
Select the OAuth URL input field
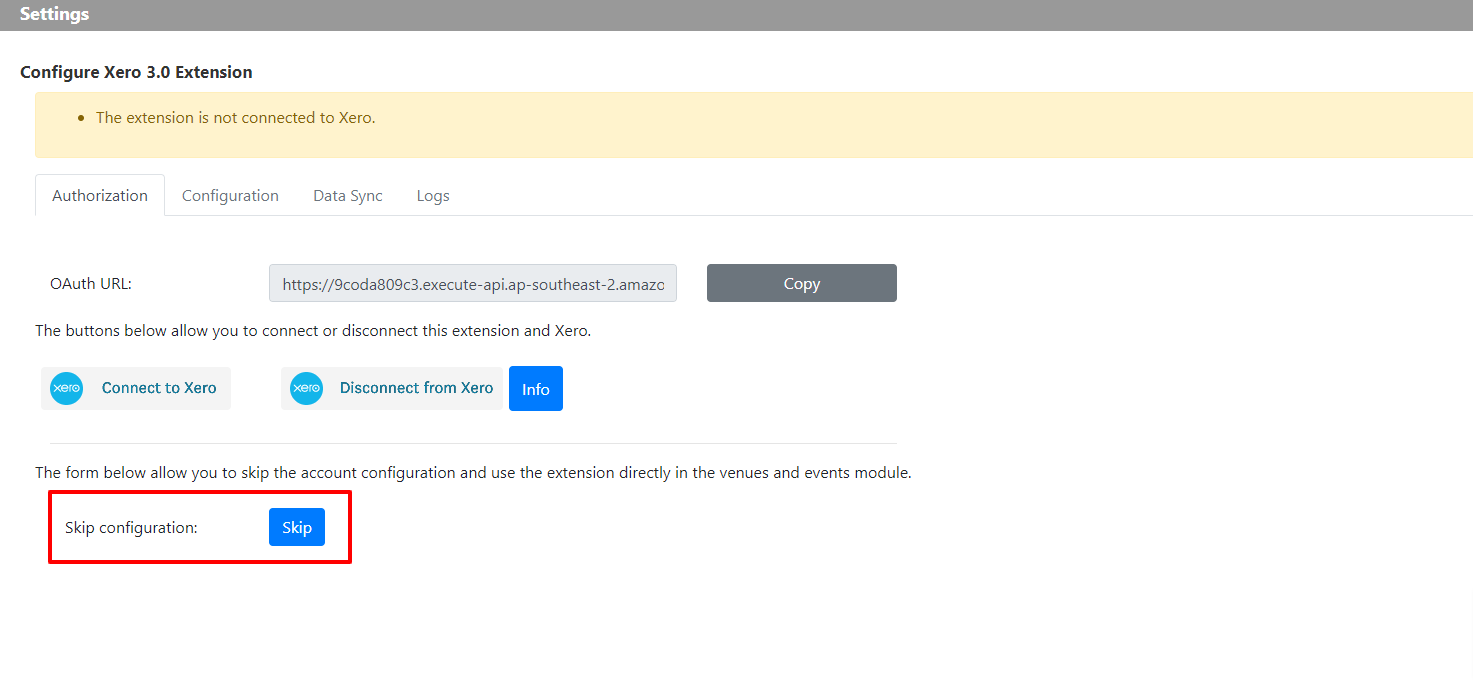[x=473, y=283]
